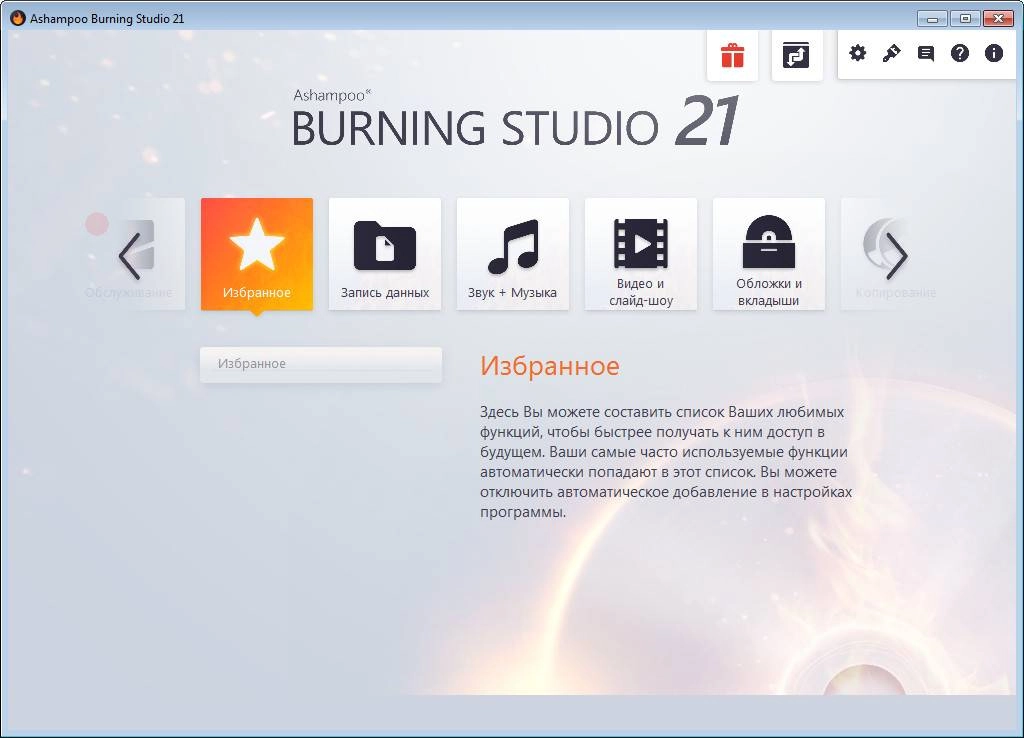
Task: Open the Запись данных tile
Action: [385, 254]
